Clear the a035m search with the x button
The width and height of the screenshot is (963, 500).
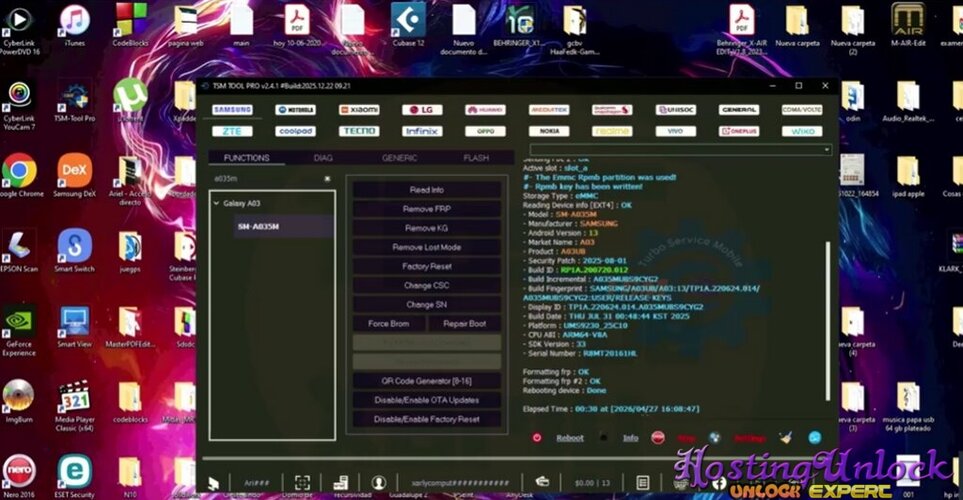[x=327, y=179]
